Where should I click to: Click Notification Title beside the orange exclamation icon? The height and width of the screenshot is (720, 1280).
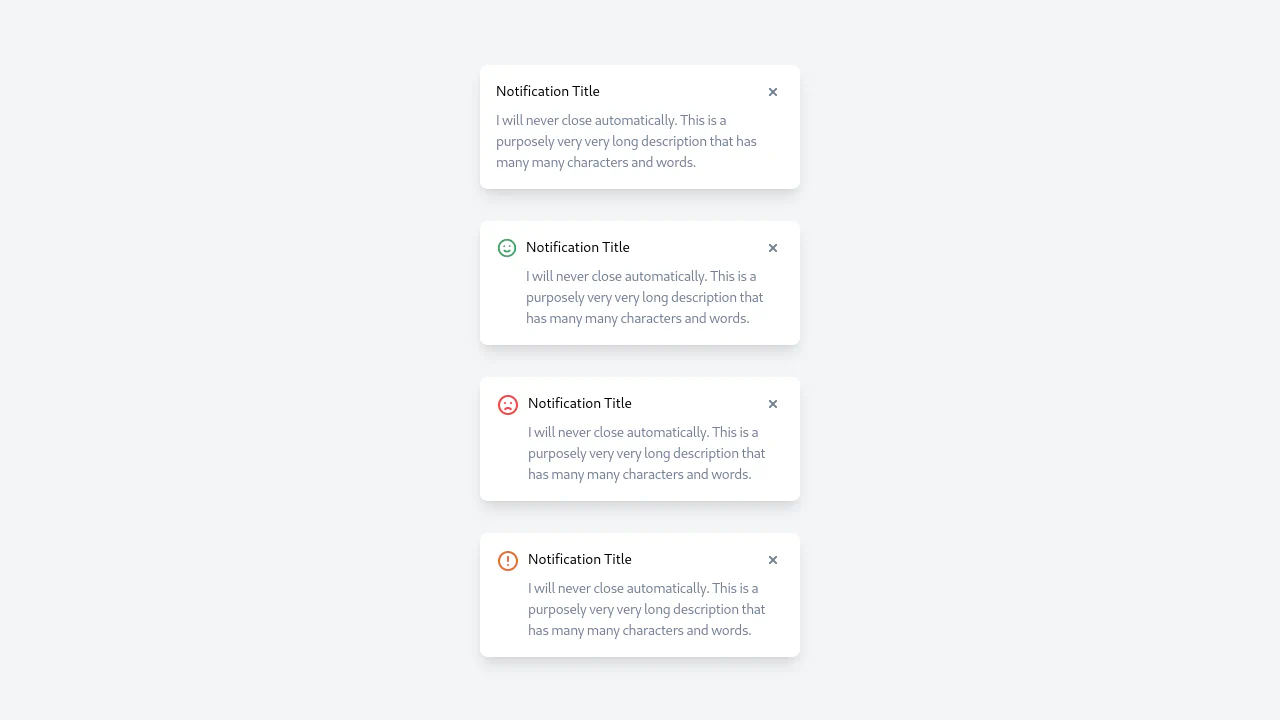click(580, 559)
